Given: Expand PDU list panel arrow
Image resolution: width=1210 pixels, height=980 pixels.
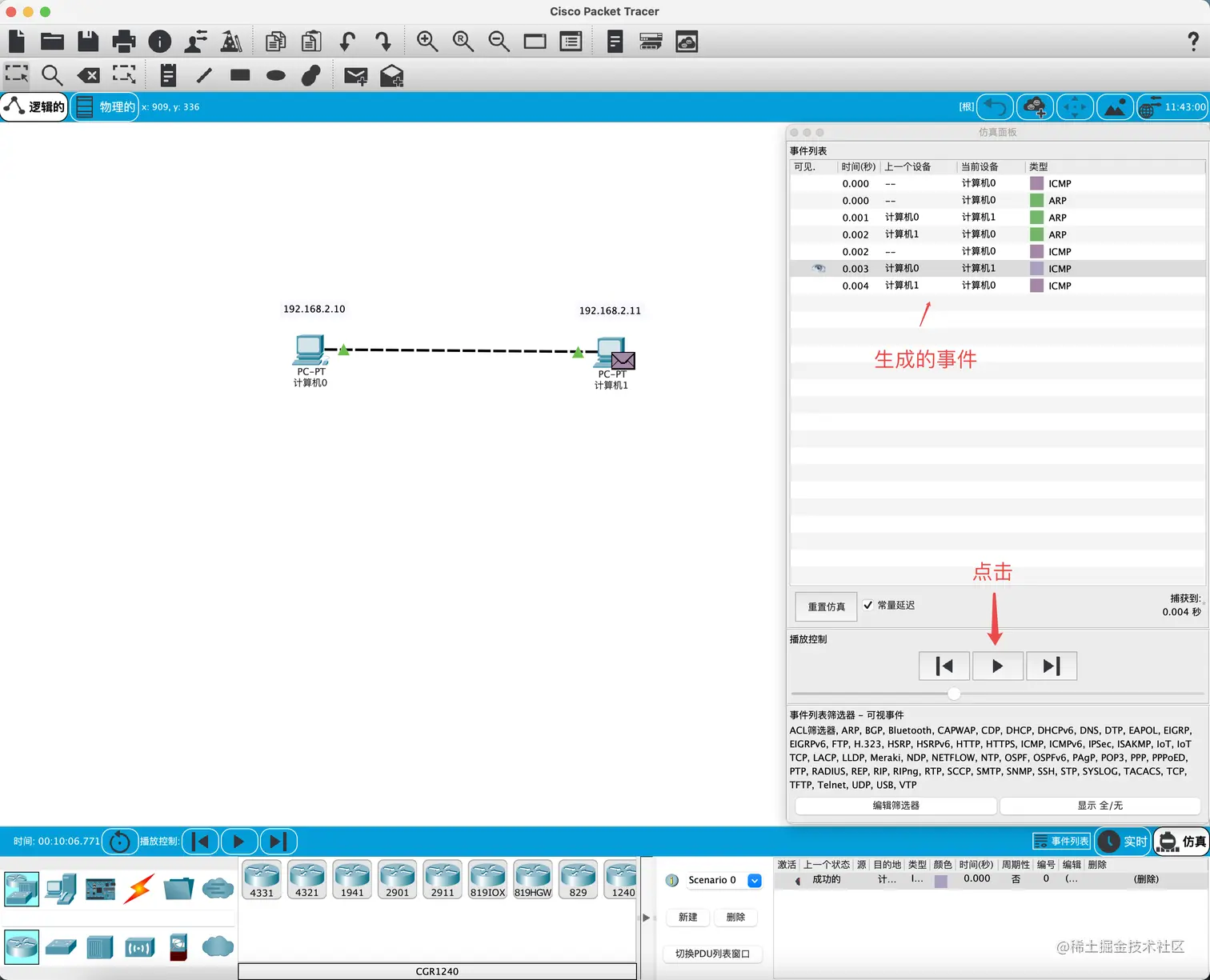Looking at the screenshot, I should coord(647,918).
